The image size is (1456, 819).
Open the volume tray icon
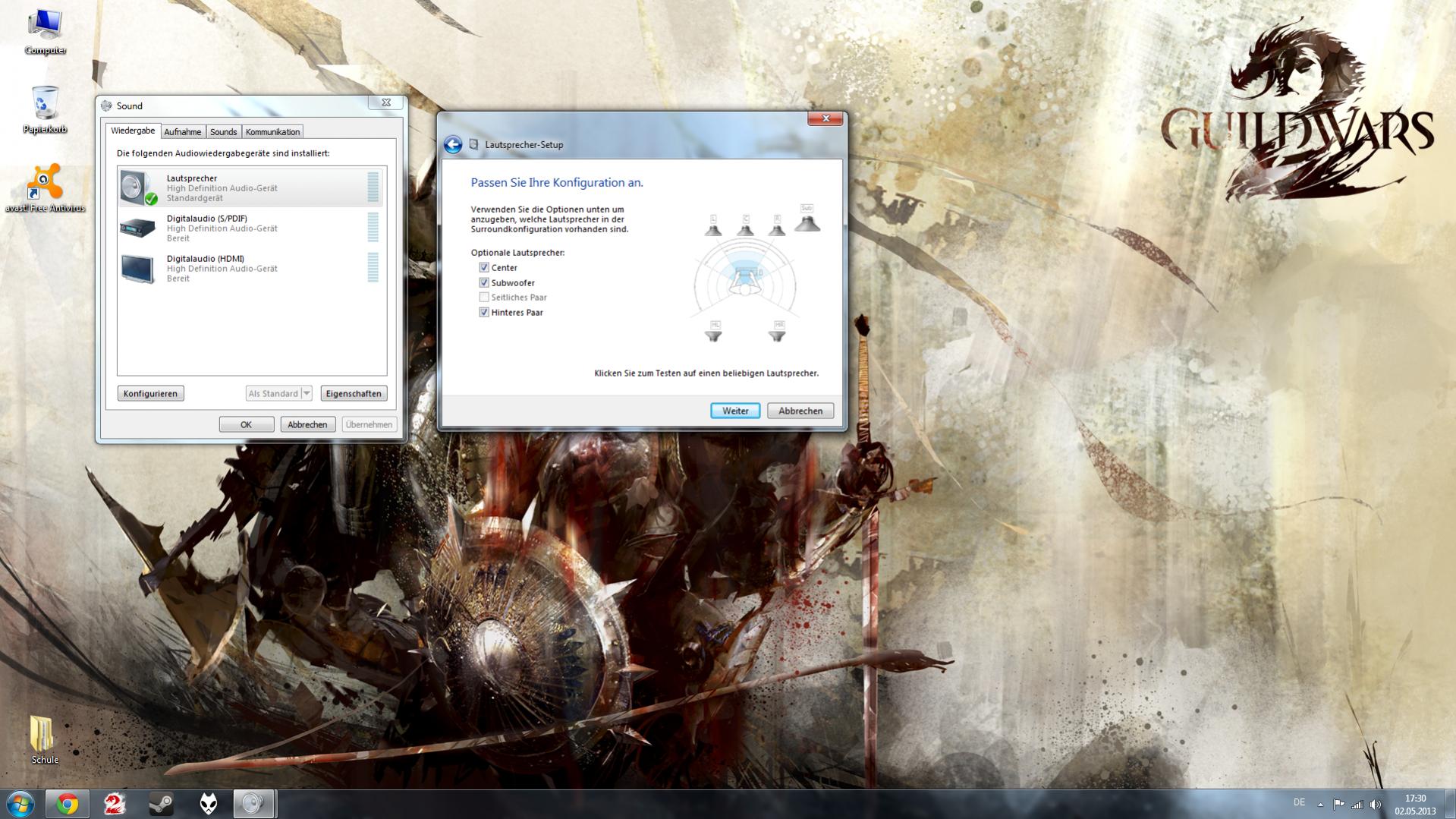(1376, 805)
